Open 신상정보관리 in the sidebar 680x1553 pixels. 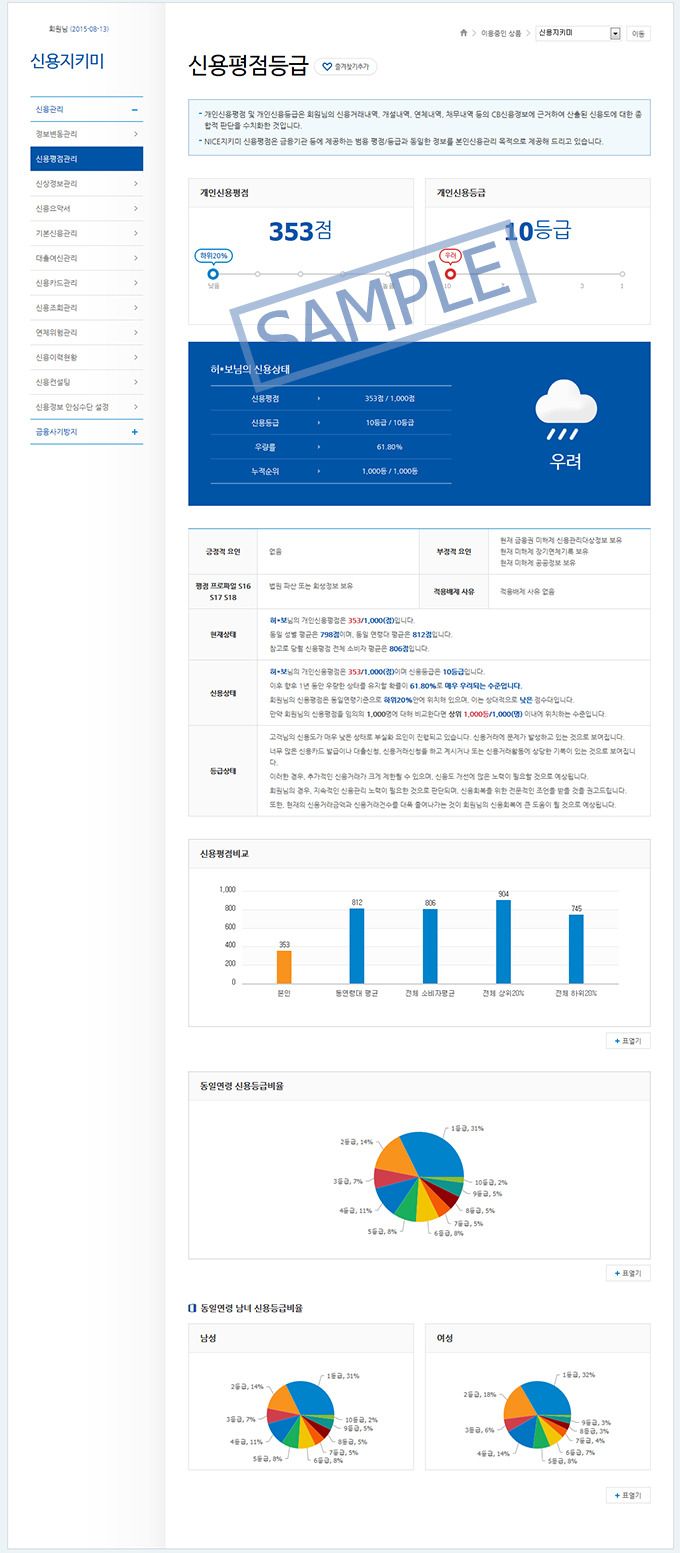(x=87, y=184)
